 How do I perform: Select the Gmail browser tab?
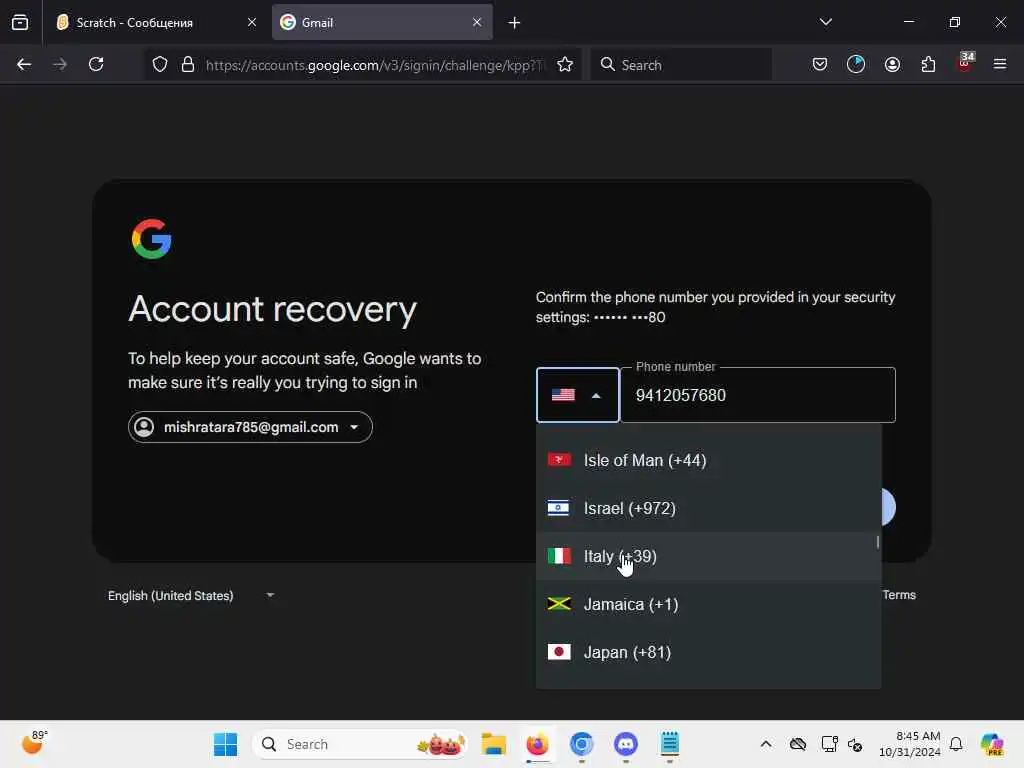point(382,22)
